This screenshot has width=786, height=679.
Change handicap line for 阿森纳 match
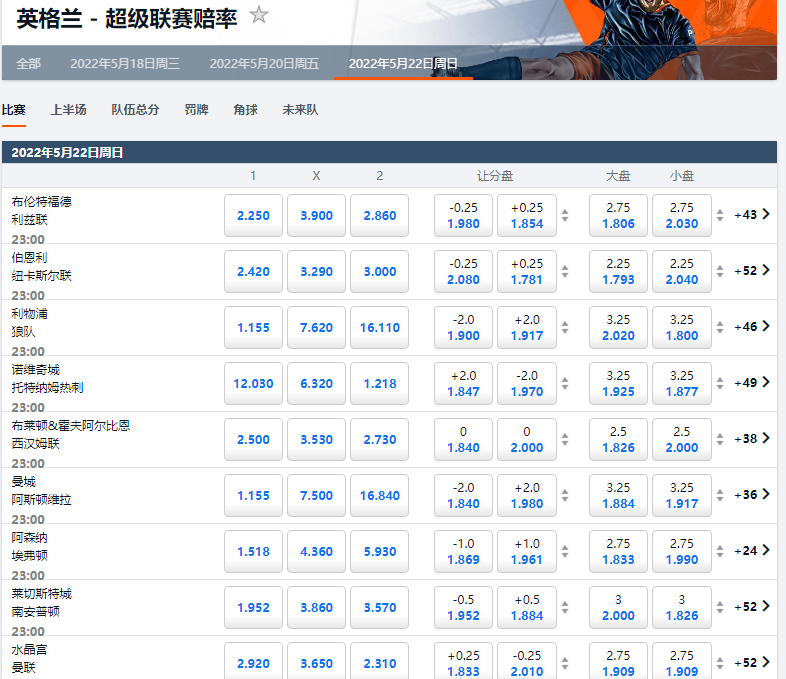(x=565, y=552)
